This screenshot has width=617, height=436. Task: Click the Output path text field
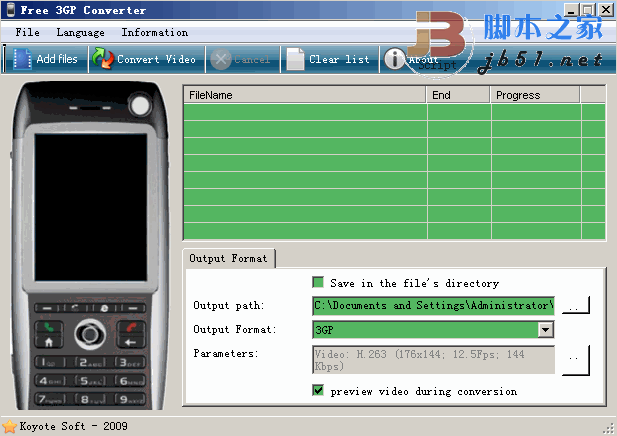coord(433,306)
